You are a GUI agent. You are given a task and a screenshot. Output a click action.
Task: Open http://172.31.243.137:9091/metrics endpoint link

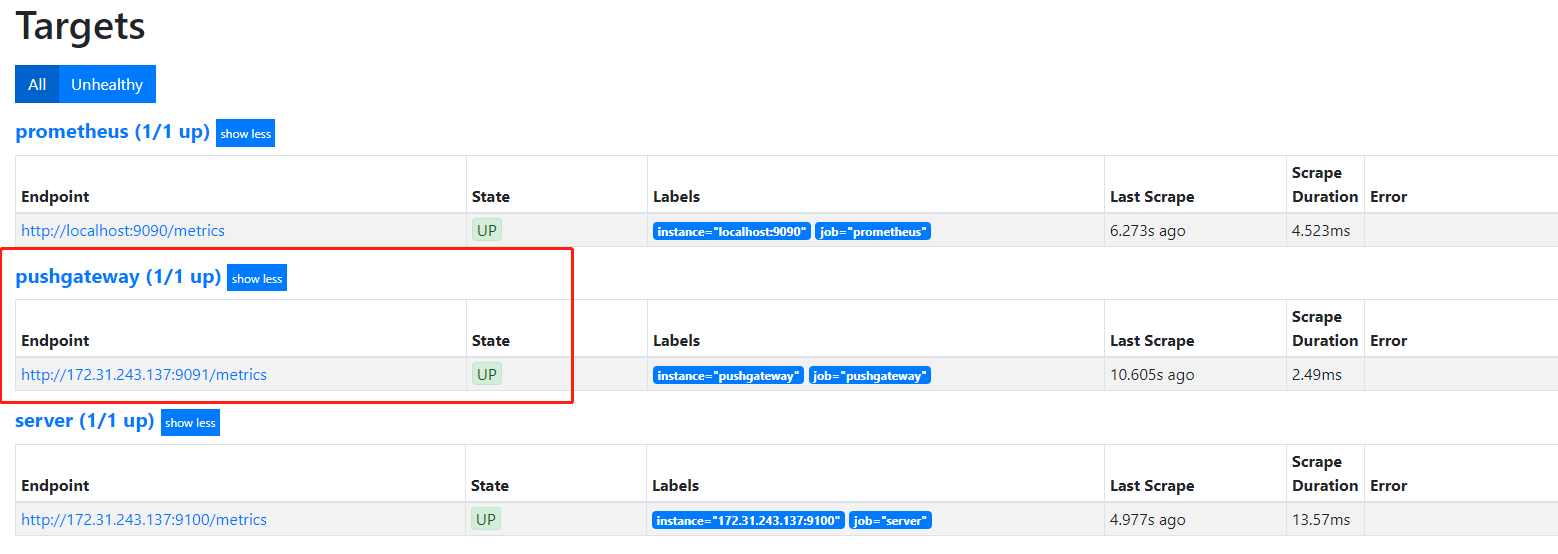pyautogui.click(x=144, y=375)
